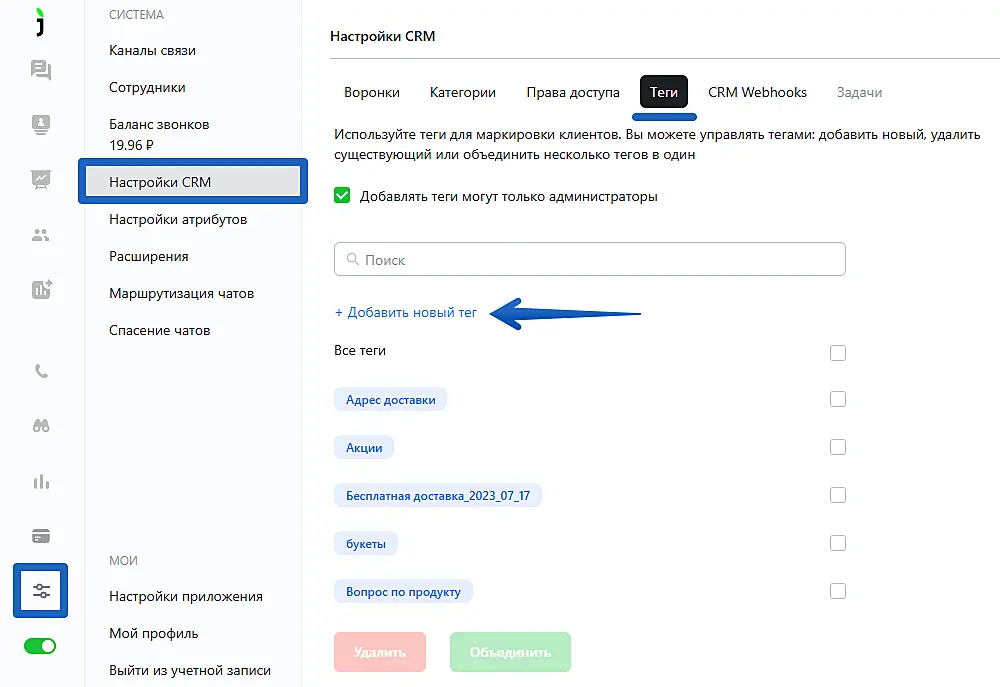This screenshot has height=687, width=1000.
Task: Open the presentation chart icon in the sidebar
Action: pos(41,180)
